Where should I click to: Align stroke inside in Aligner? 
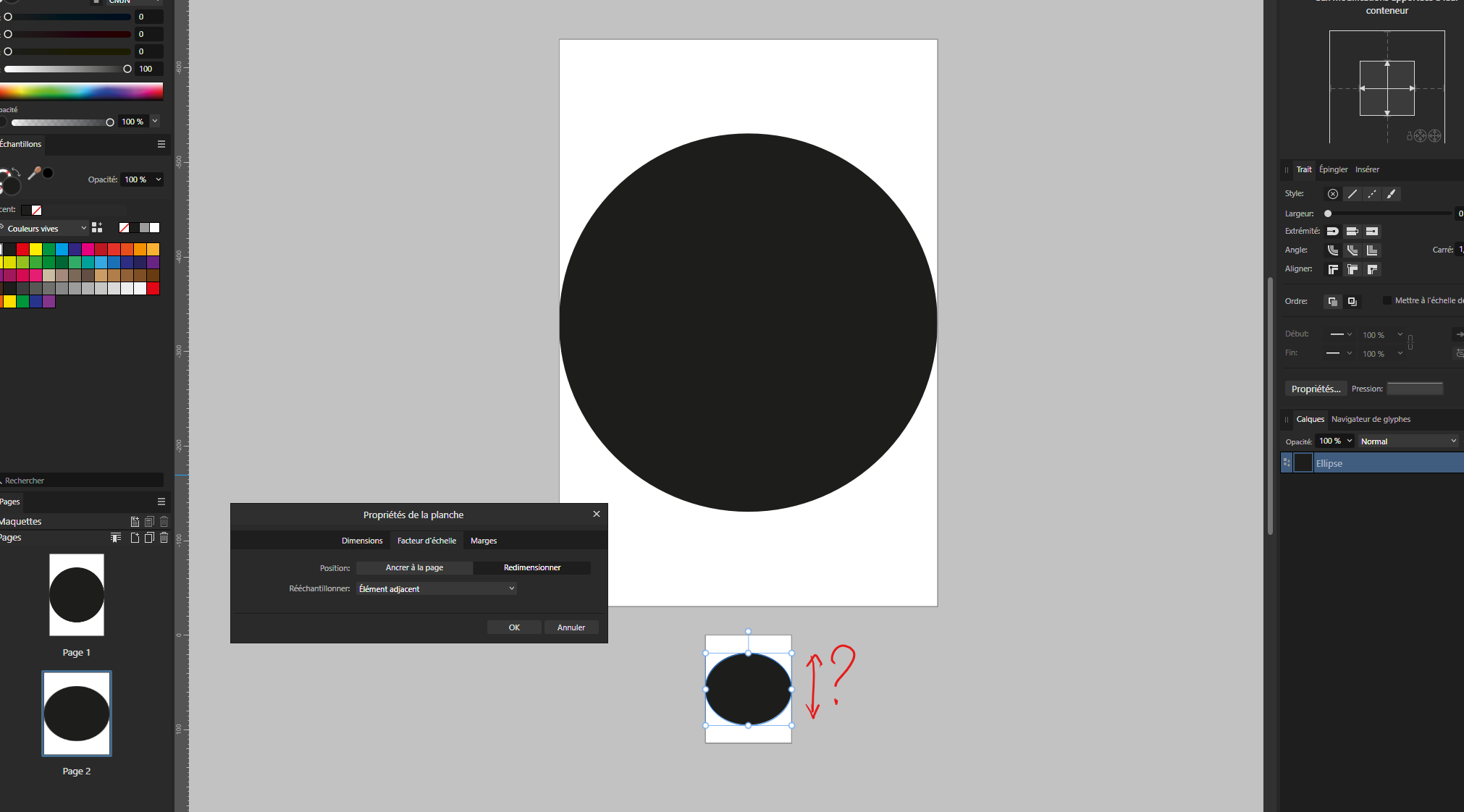click(1352, 269)
